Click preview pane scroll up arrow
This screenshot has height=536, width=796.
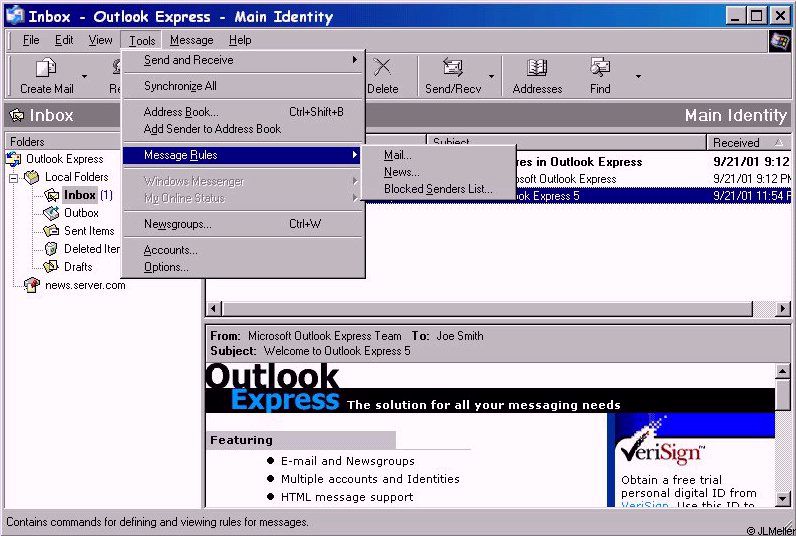783,372
